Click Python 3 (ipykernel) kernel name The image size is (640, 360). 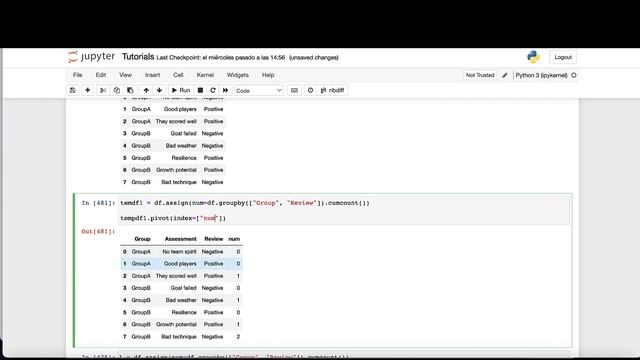pyautogui.click(x=541, y=75)
